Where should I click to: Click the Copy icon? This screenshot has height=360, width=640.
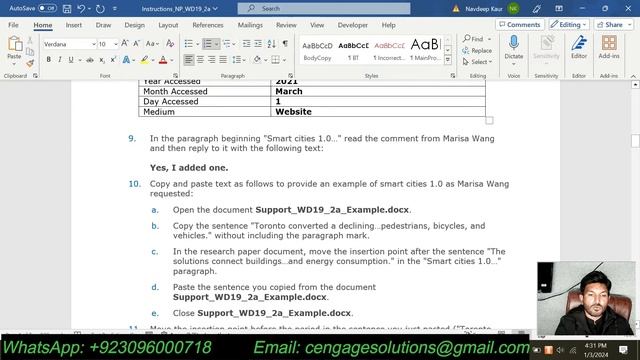[x=30, y=52]
